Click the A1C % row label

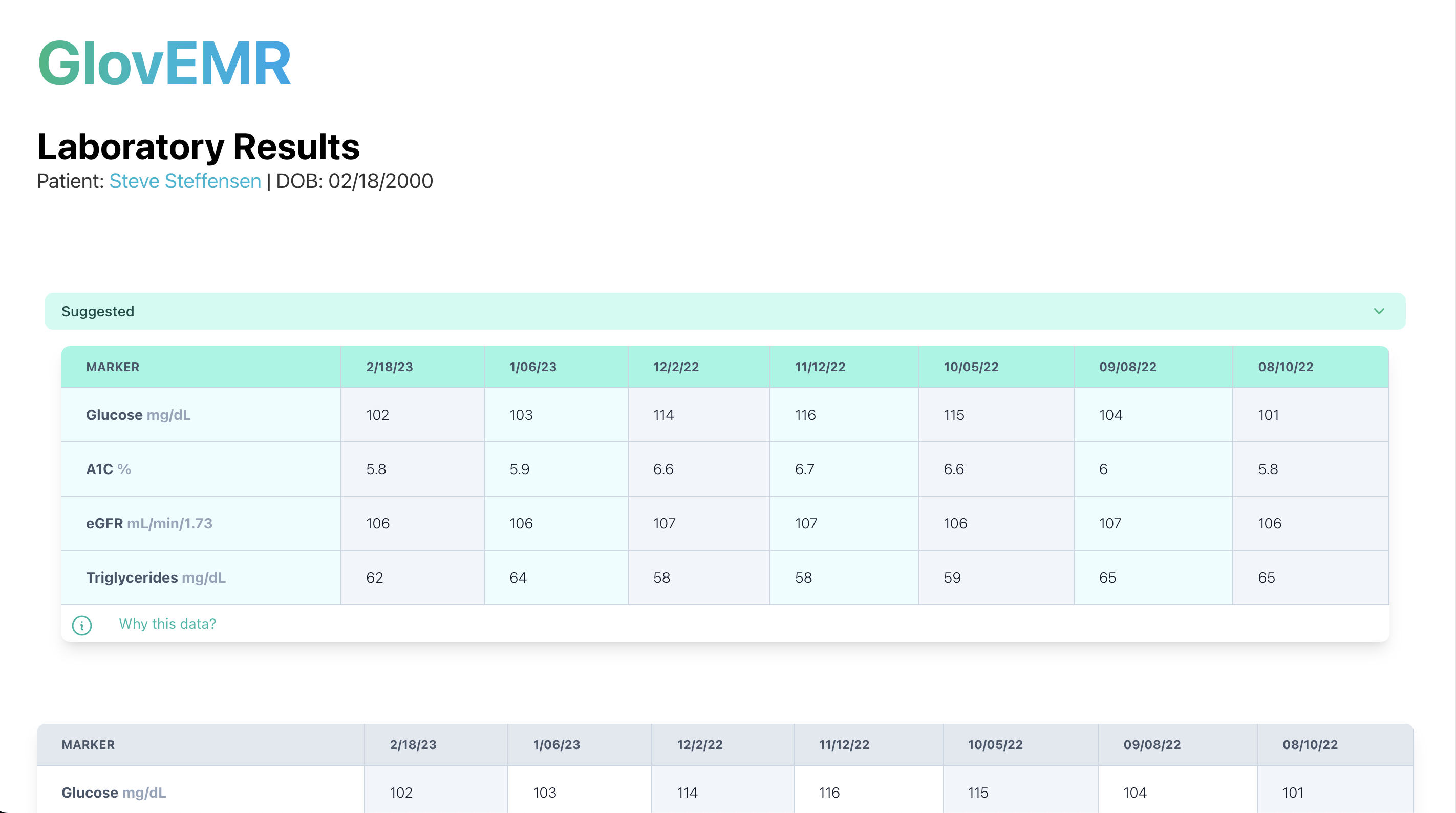click(109, 469)
